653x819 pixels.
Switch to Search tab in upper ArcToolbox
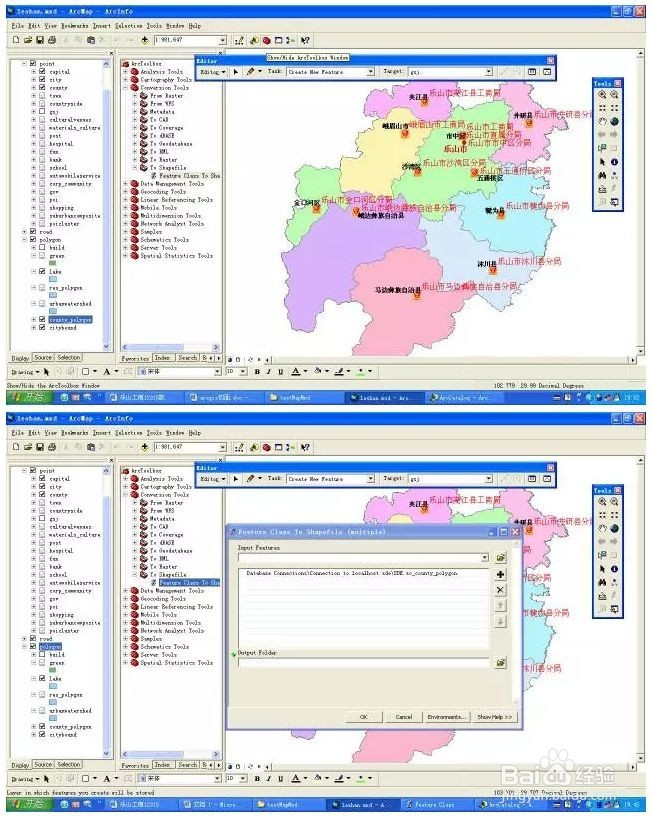coord(188,358)
